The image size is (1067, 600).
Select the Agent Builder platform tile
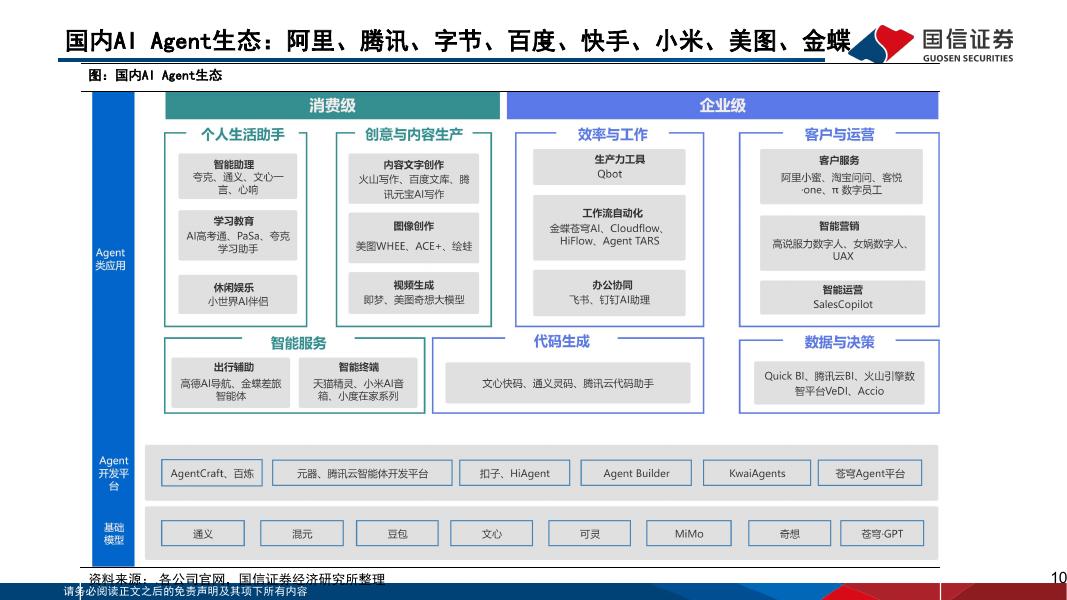point(637,472)
